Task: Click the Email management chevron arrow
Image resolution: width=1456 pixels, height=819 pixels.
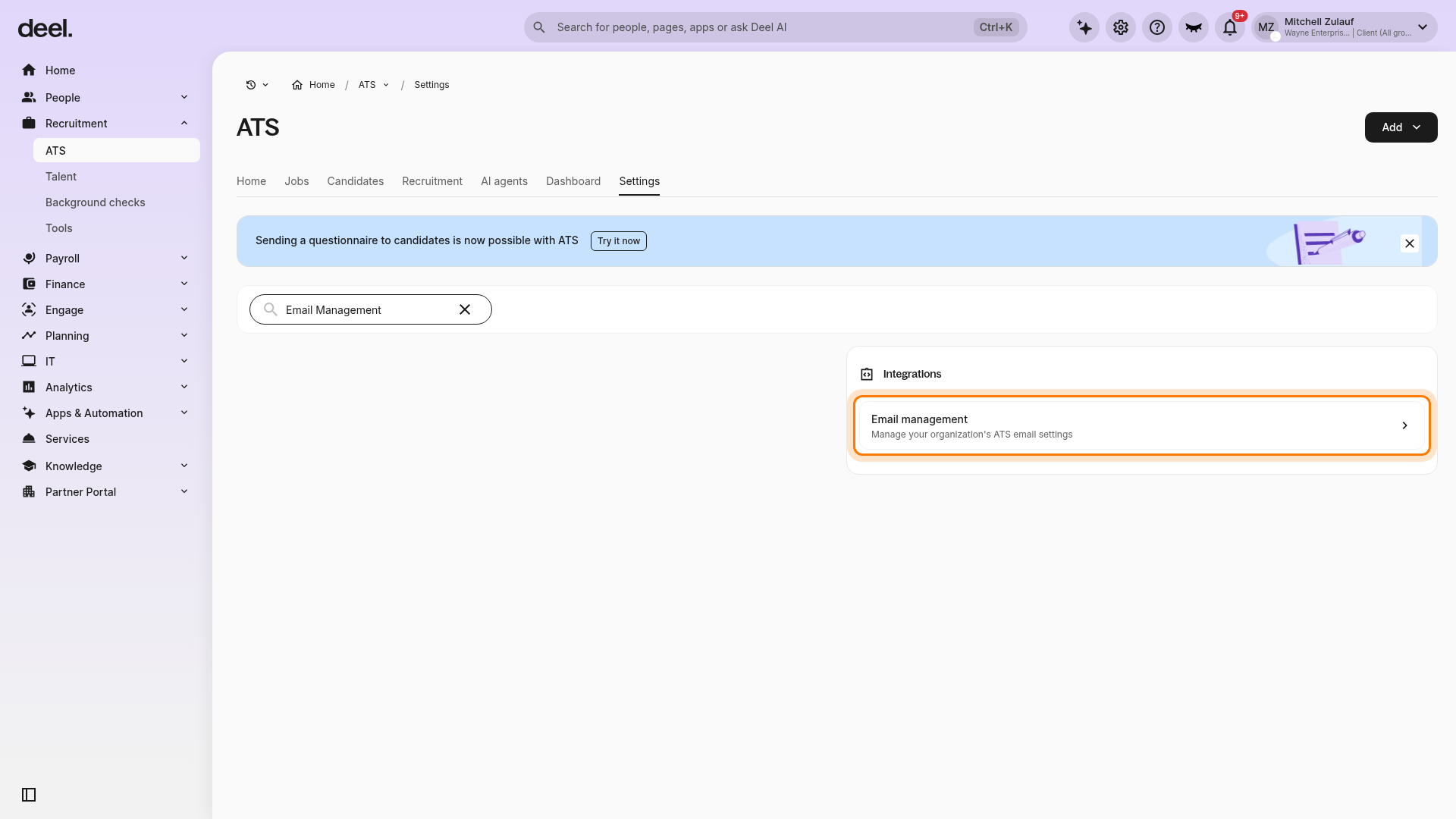Action: (x=1404, y=425)
